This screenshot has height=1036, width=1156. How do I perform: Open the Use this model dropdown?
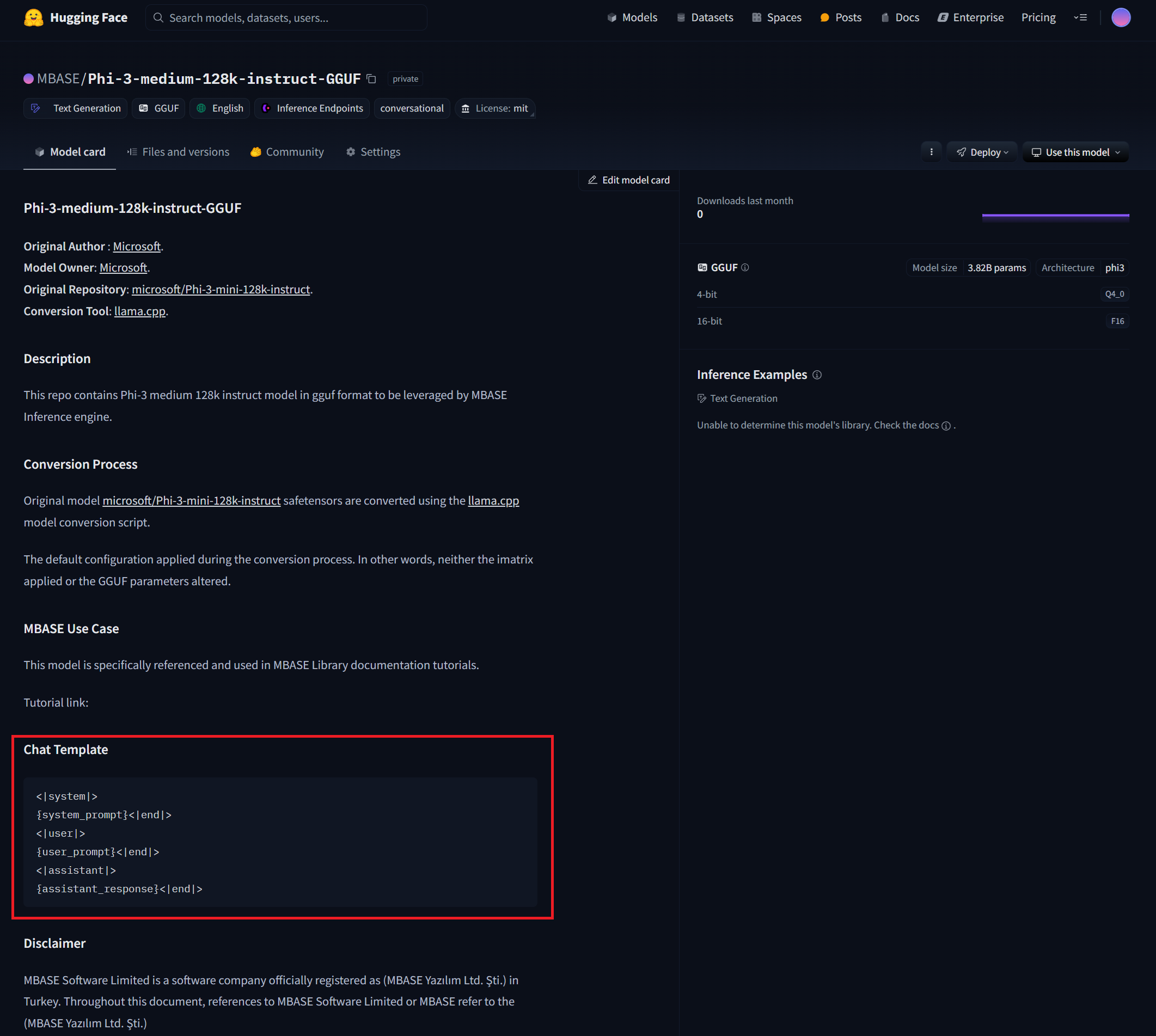[x=1075, y=152]
